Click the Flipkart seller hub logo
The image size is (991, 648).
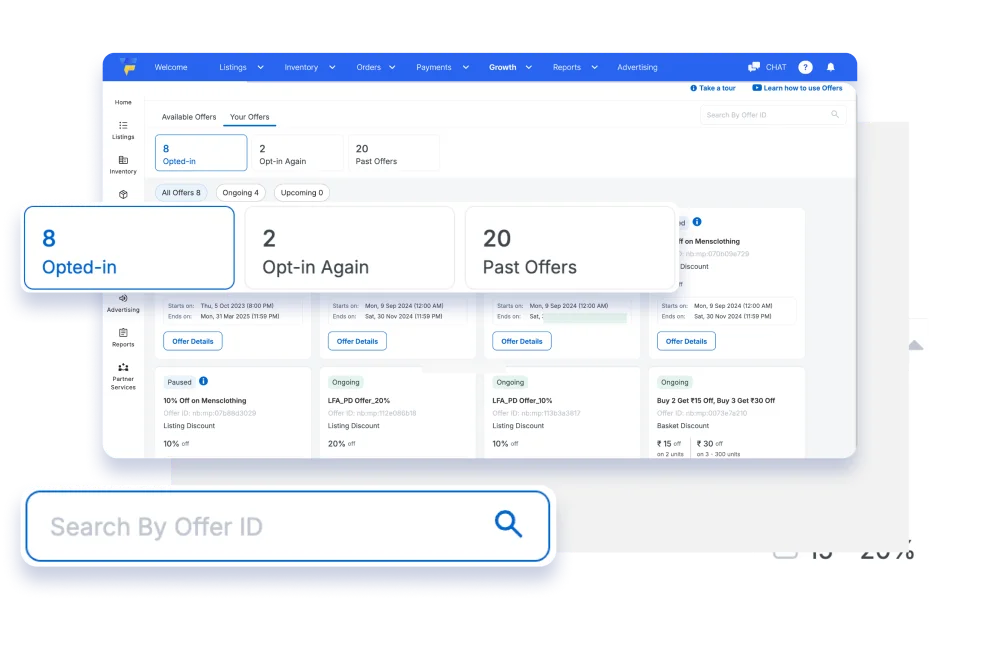[x=127, y=66]
